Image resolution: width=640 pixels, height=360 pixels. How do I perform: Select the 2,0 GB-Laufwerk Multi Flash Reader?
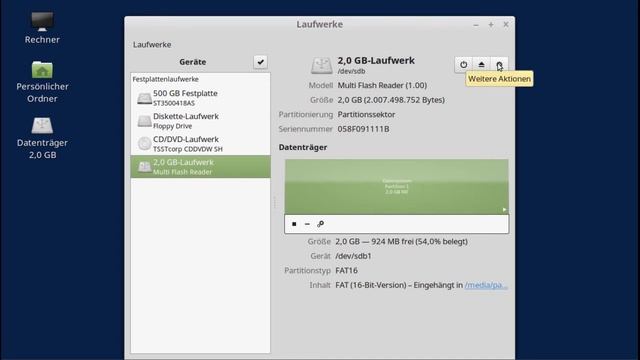click(200, 167)
